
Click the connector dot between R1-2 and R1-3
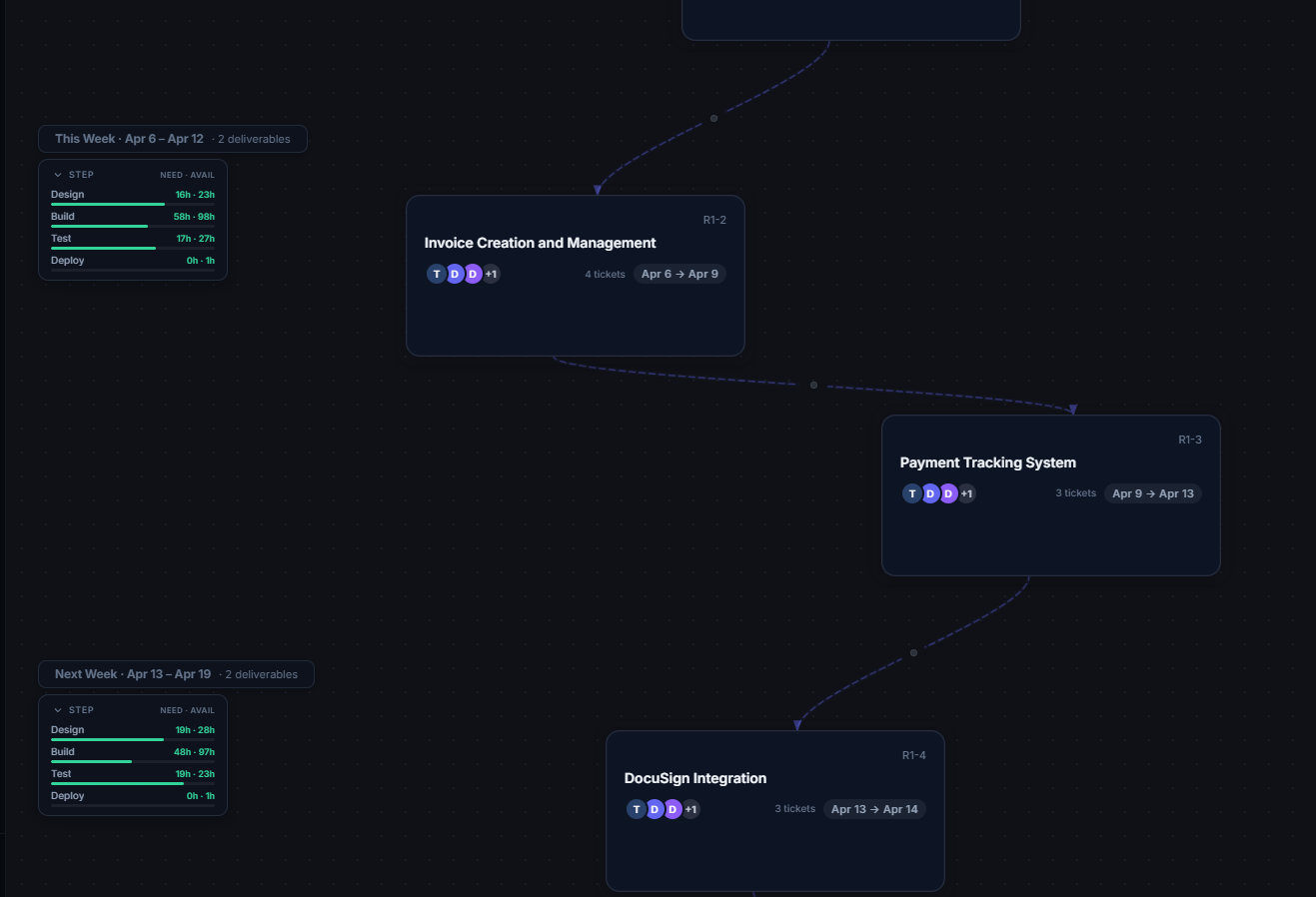pyautogui.click(x=813, y=384)
